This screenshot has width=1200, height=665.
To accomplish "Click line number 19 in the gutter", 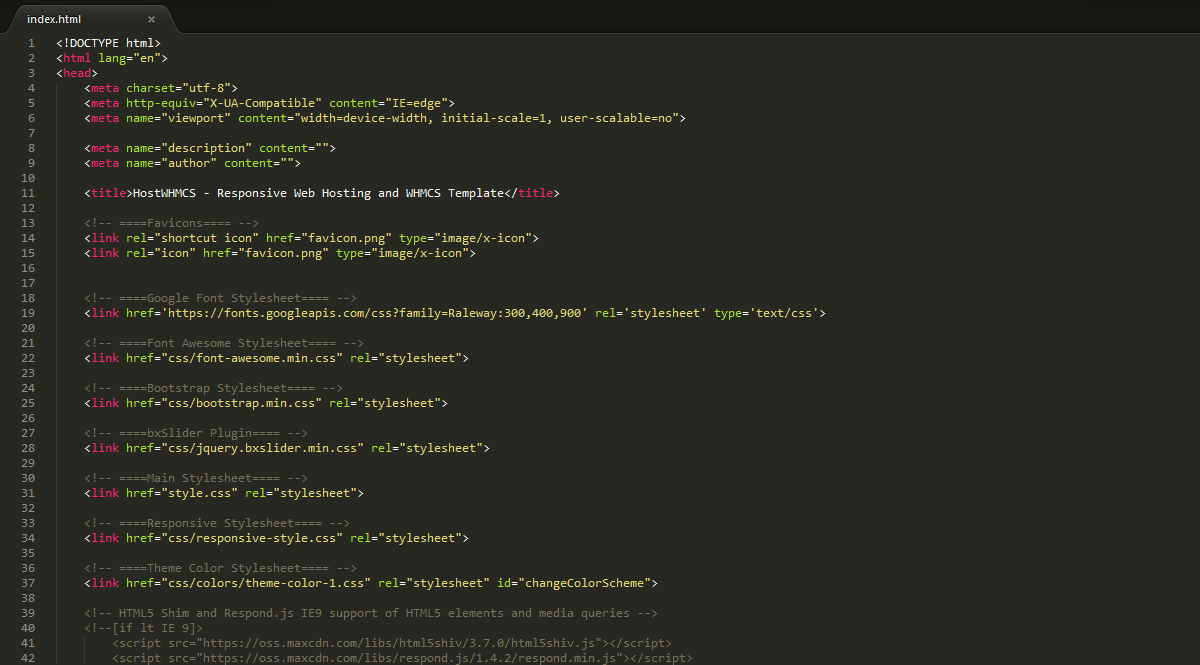I will (28, 313).
